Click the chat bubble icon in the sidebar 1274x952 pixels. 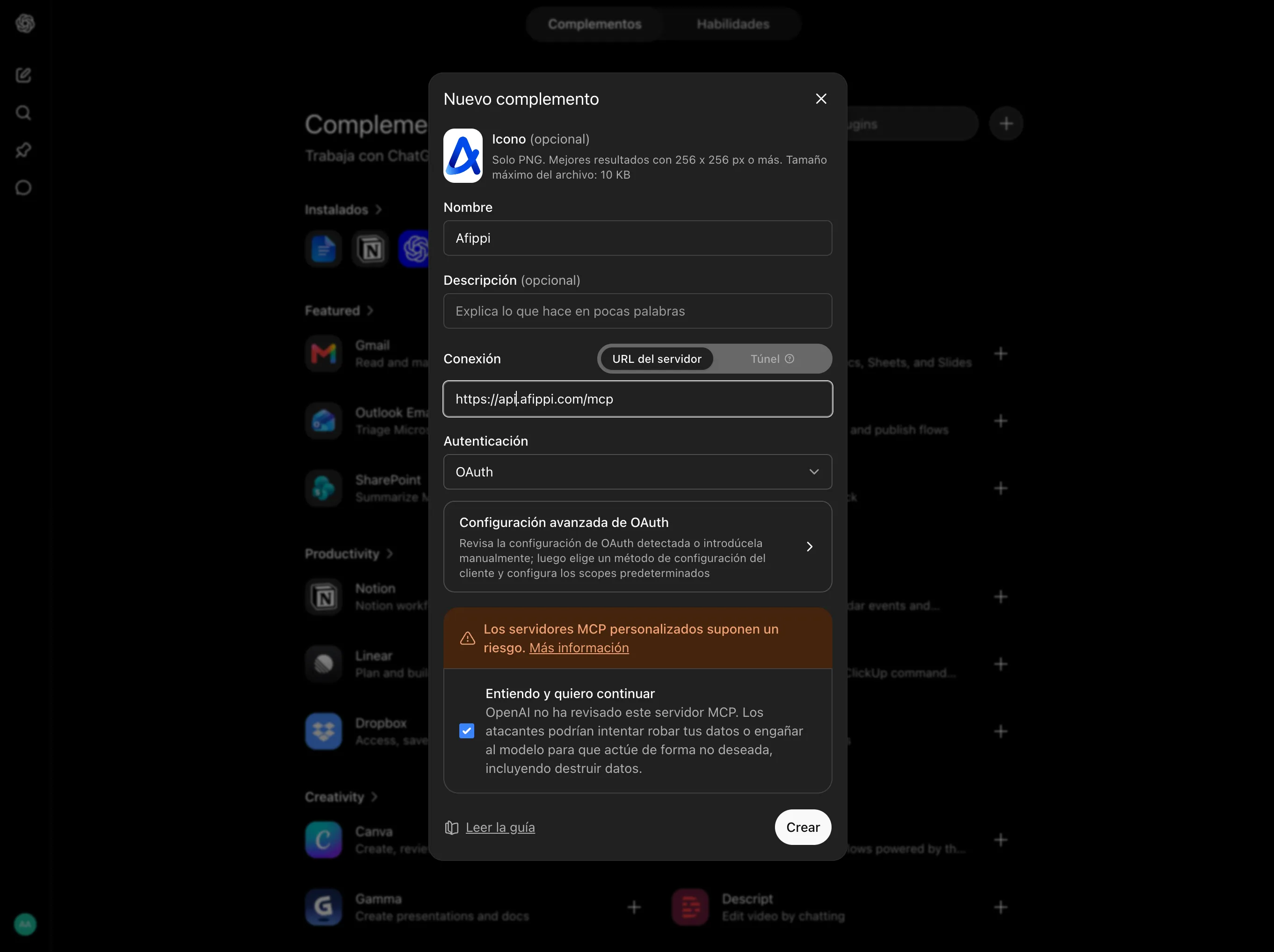(23, 187)
